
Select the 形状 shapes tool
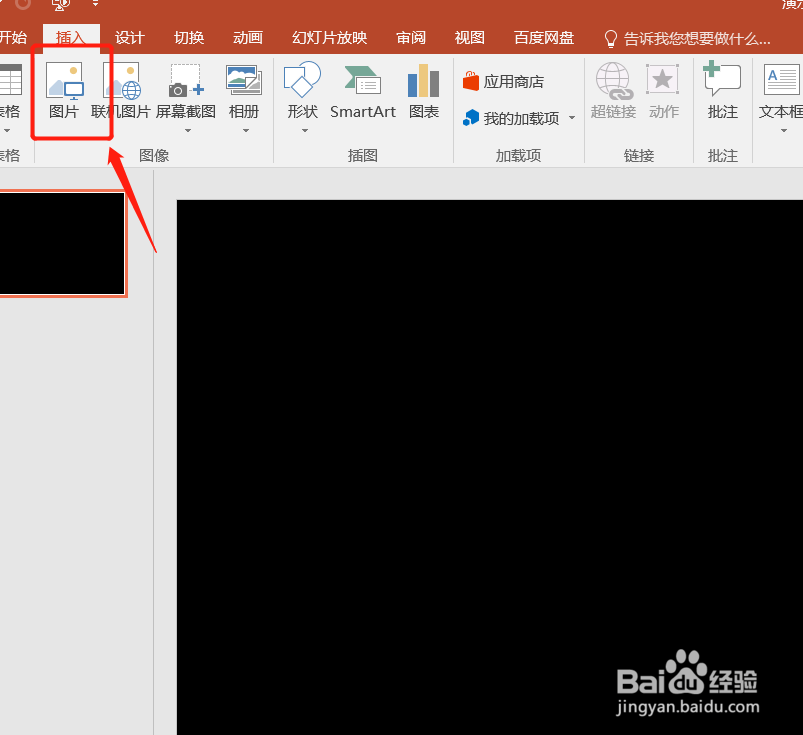pyautogui.click(x=302, y=90)
